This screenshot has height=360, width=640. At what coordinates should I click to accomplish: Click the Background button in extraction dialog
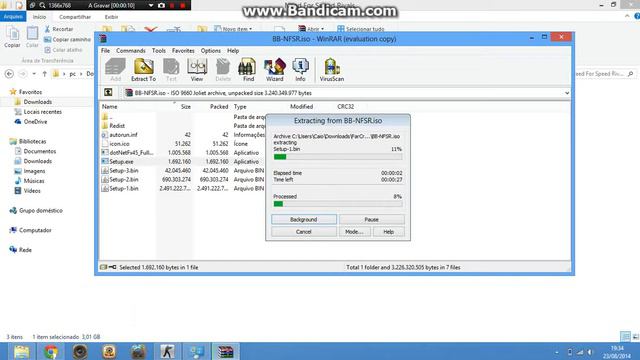click(x=304, y=219)
